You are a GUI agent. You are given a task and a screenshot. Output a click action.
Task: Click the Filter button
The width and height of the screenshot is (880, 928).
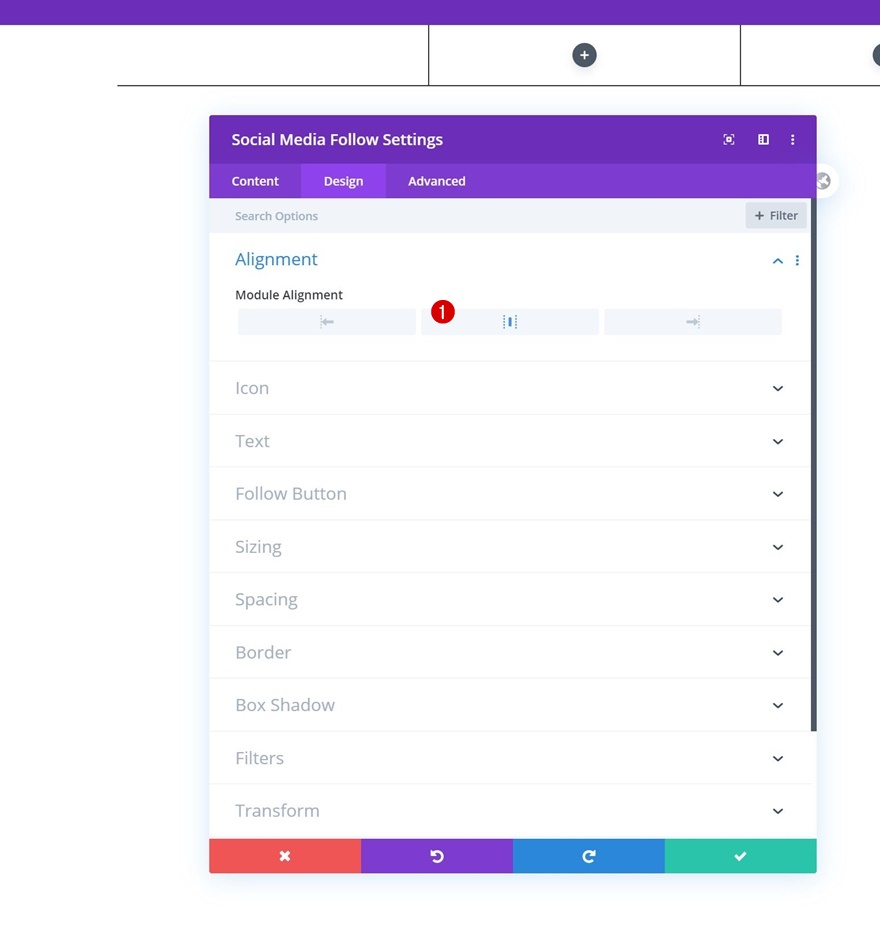pos(776,216)
